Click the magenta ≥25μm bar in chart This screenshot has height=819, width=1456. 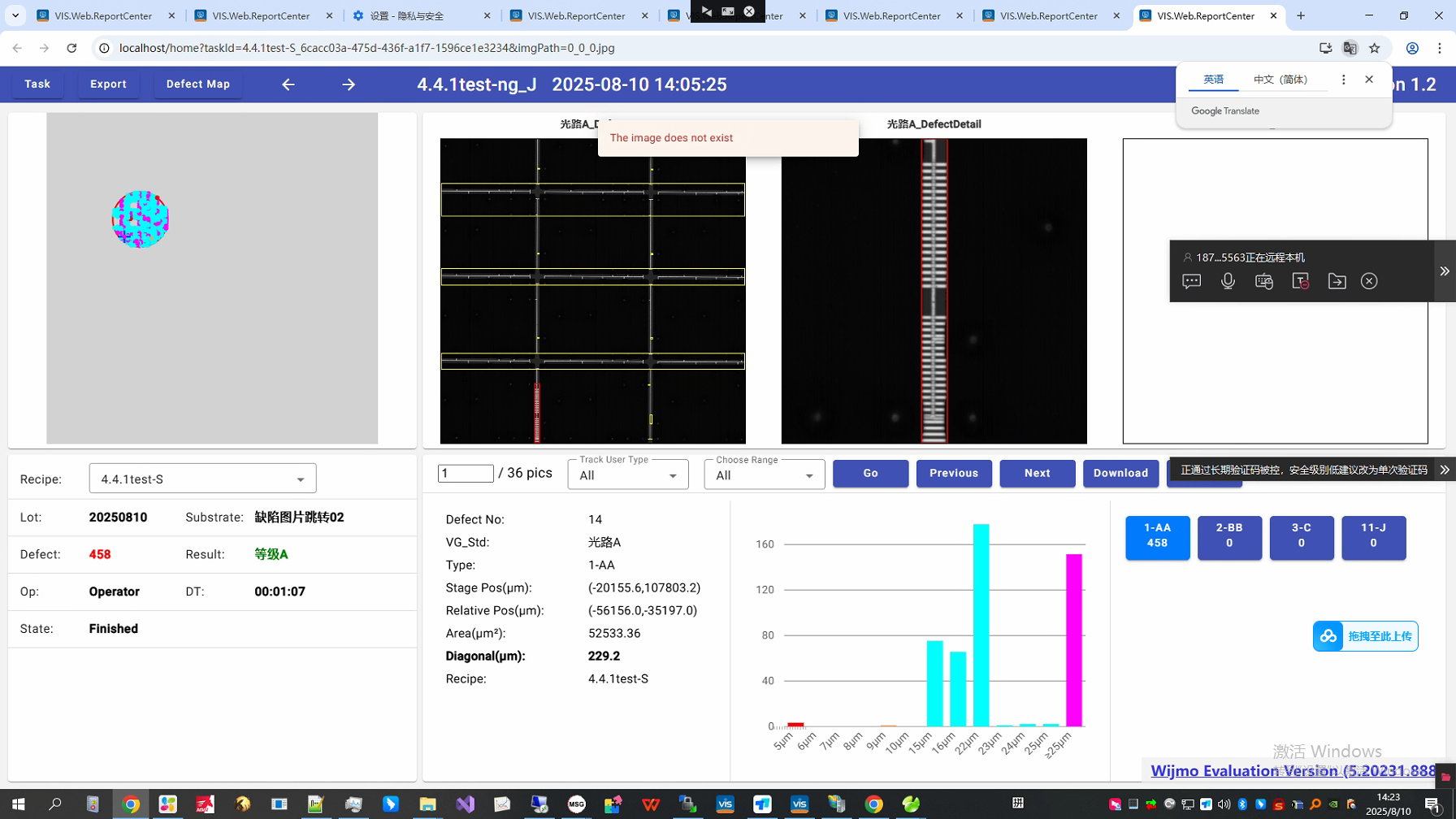[1073, 639]
